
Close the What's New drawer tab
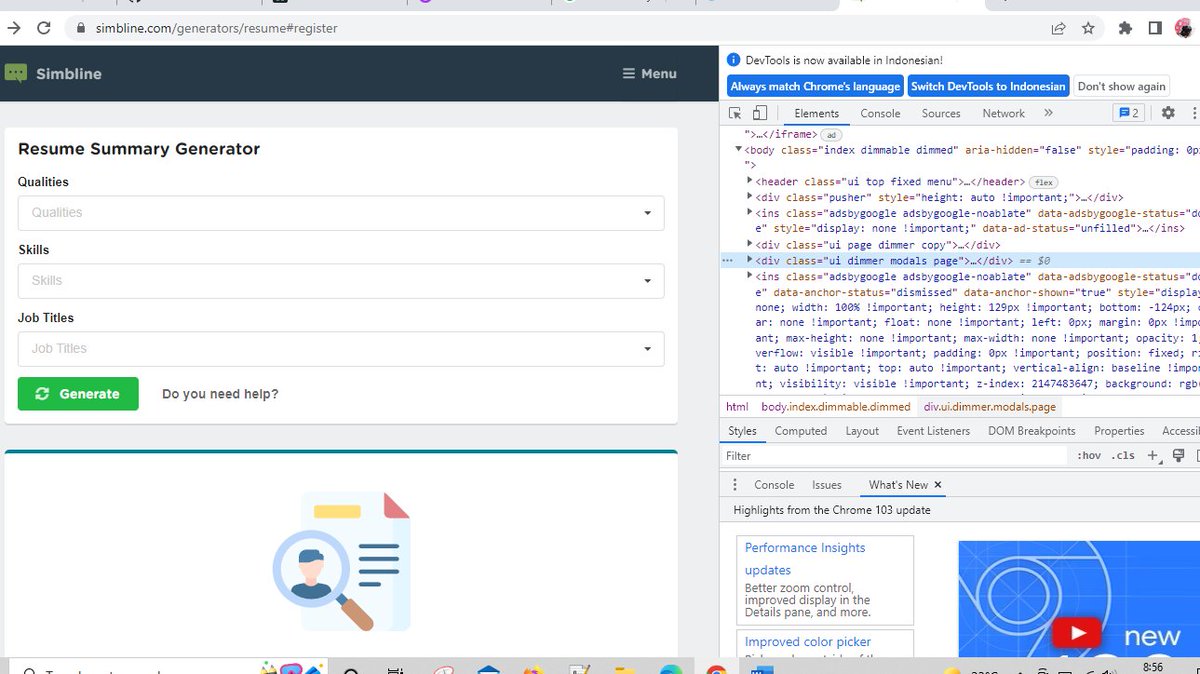(937, 484)
